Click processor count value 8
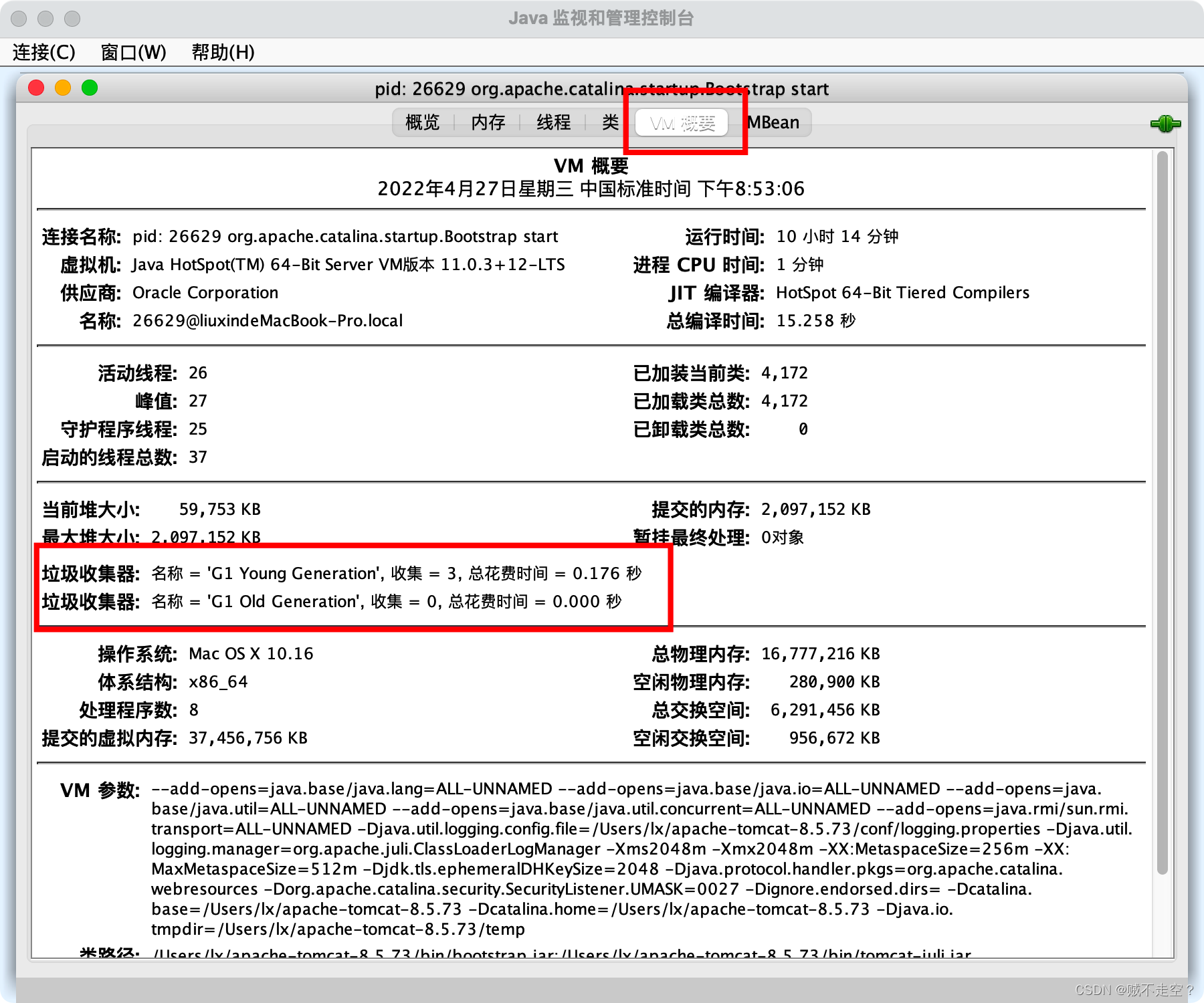Image resolution: width=1204 pixels, height=1003 pixels. coord(194,710)
